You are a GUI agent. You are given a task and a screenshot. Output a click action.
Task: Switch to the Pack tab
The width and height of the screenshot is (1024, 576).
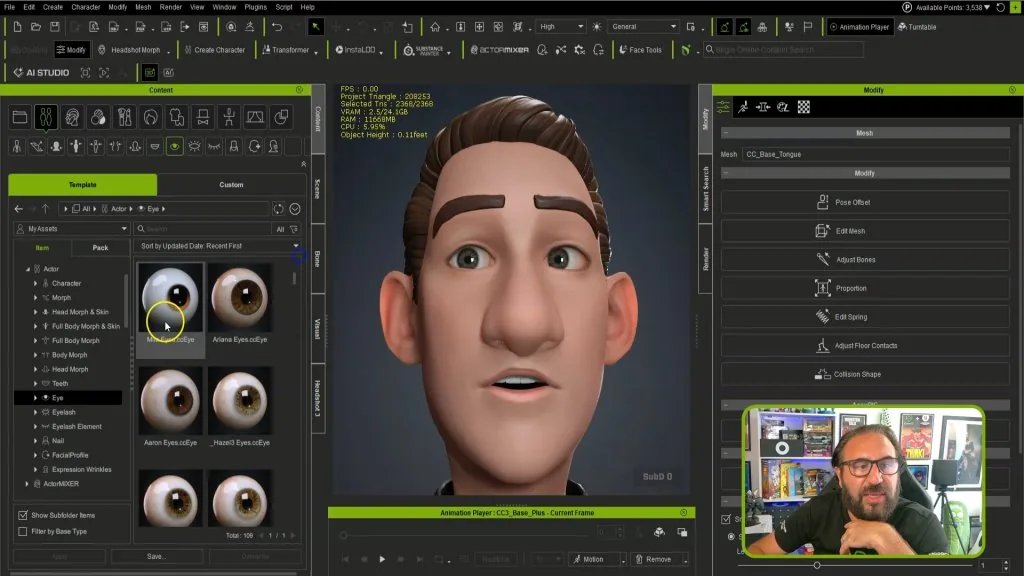[x=101, y=248]
